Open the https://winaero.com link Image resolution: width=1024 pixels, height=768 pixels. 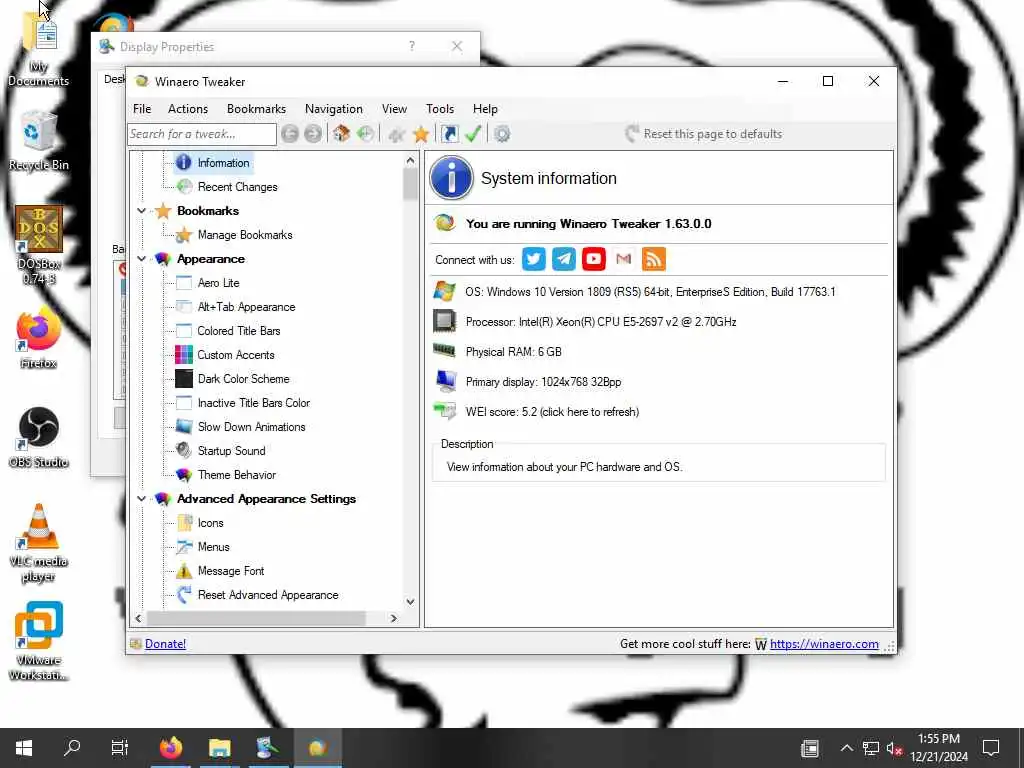[824, 644]
